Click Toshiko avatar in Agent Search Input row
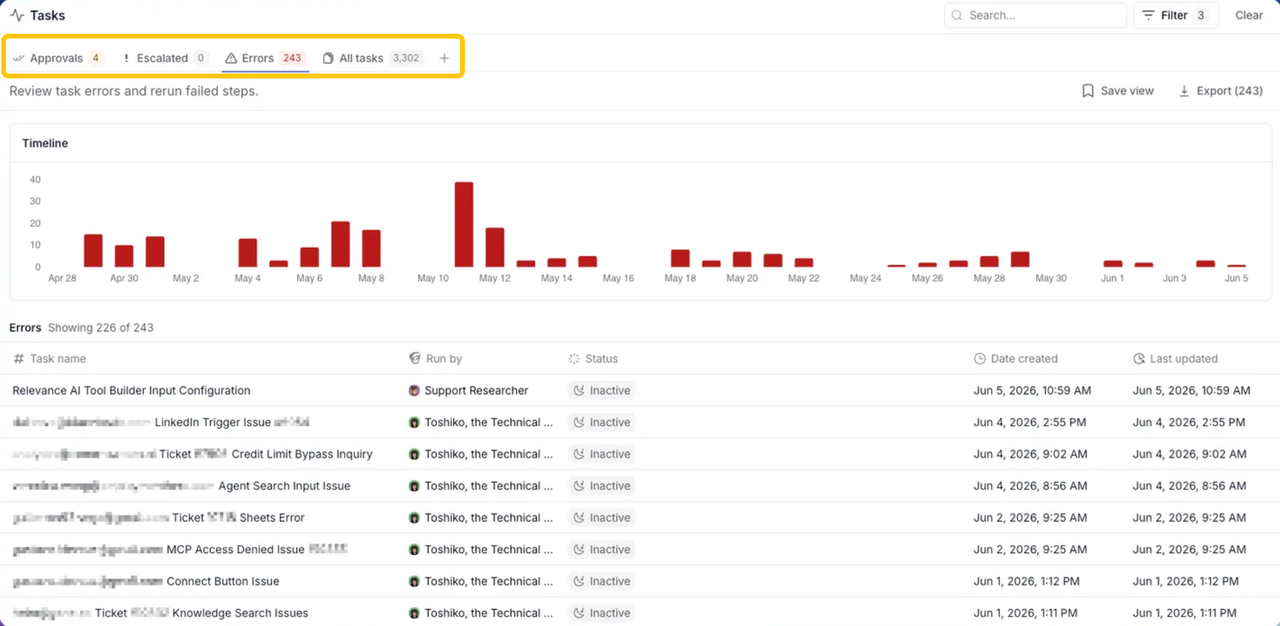Viewport: 1280px width, 626px height. [x=414, y=486]
